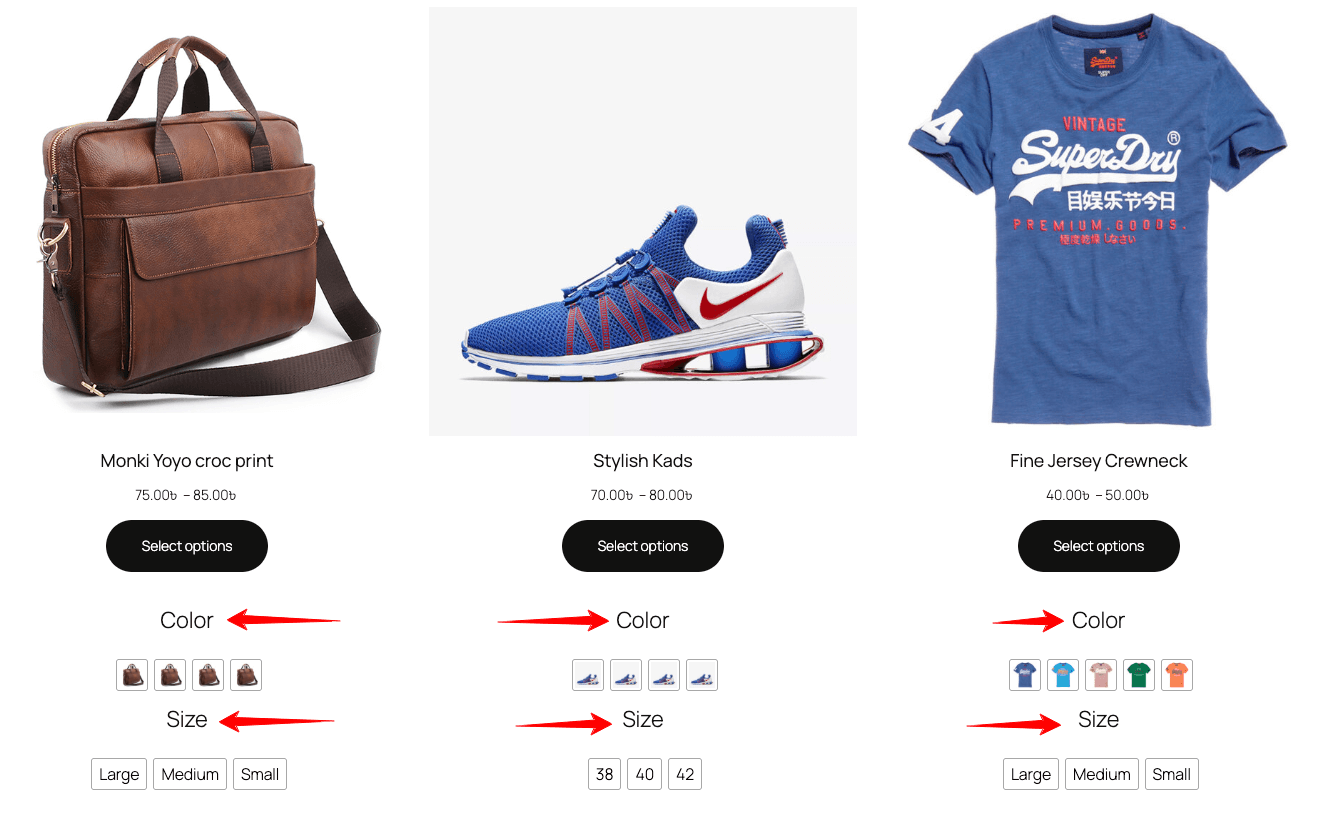
Task: Pick the pink crewneck color option
Action: [1100, 675]
